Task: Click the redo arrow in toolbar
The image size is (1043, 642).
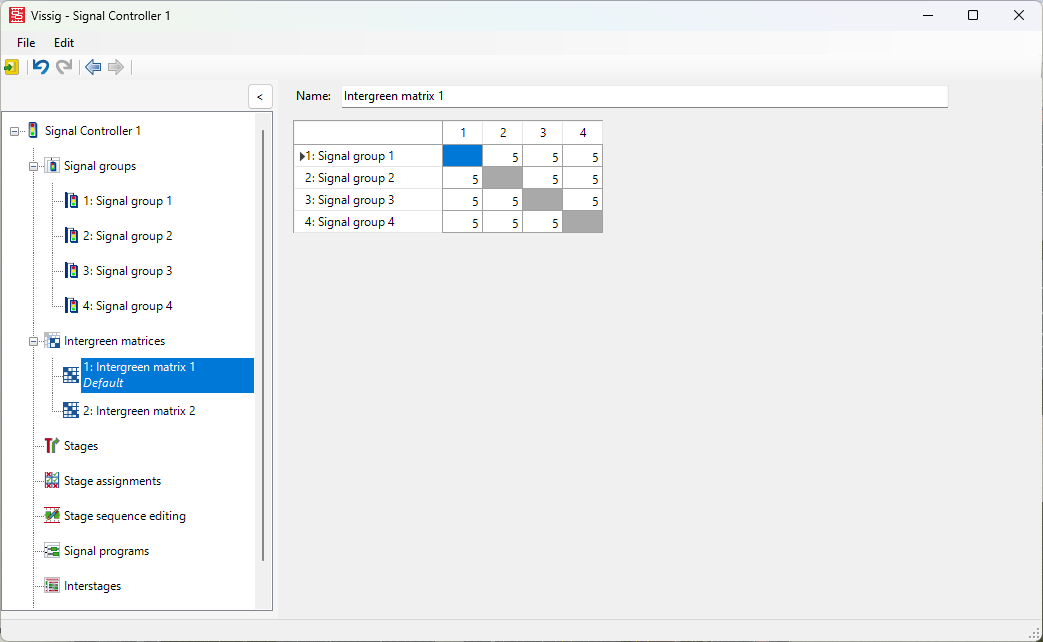Action: coord(64,67)
